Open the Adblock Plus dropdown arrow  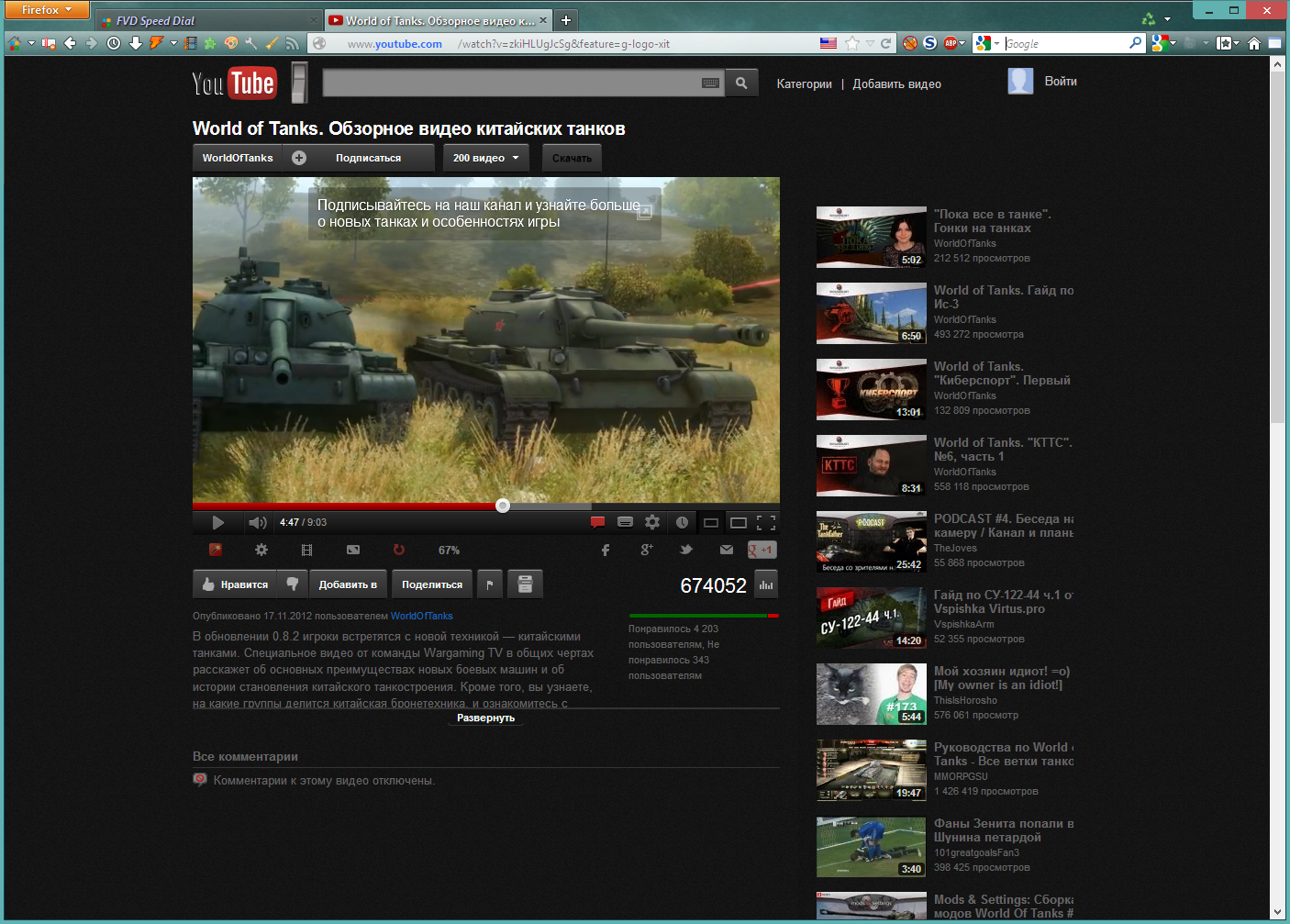click(x=962, y=43)
